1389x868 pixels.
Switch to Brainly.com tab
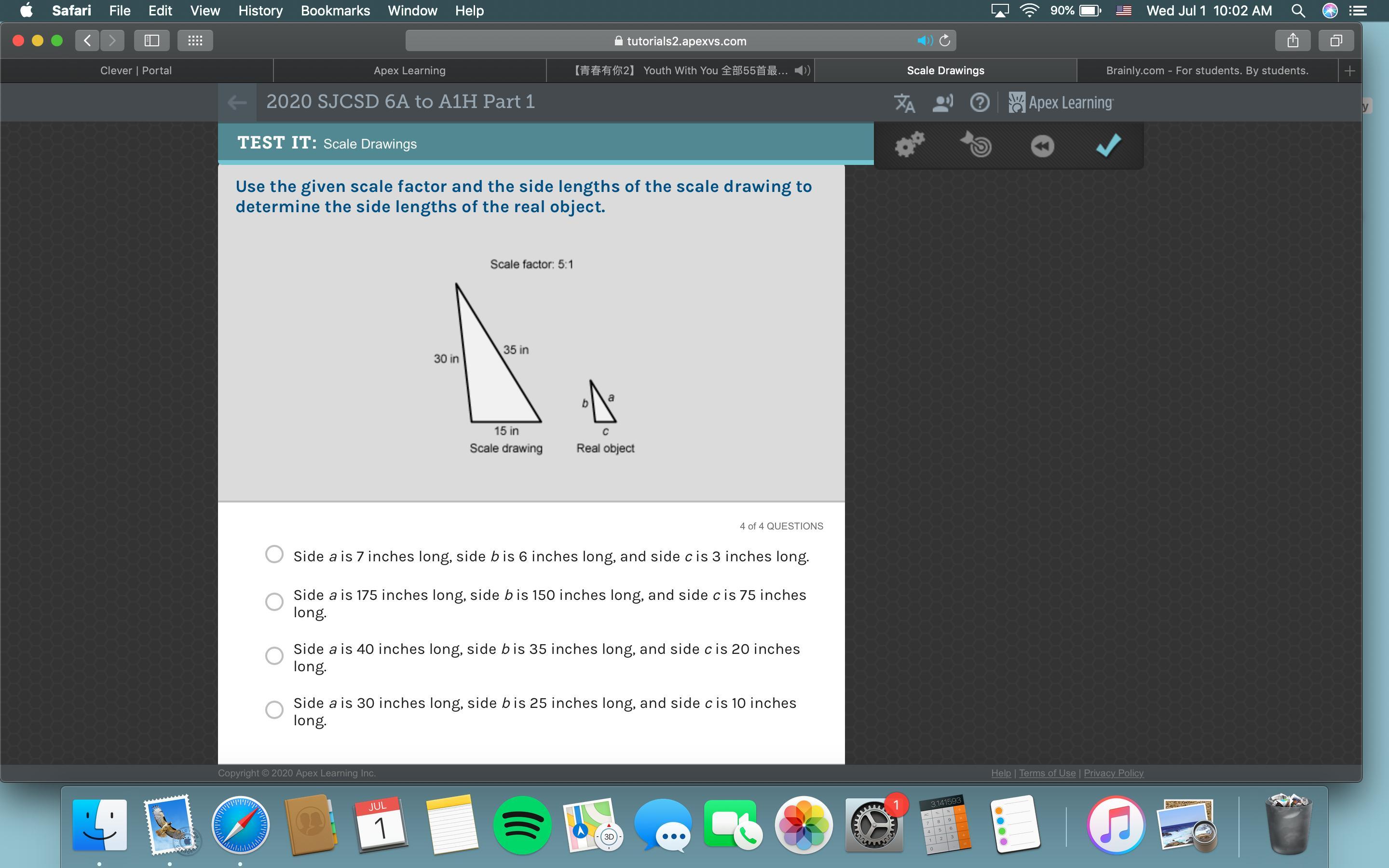(x=1207, y=70)
